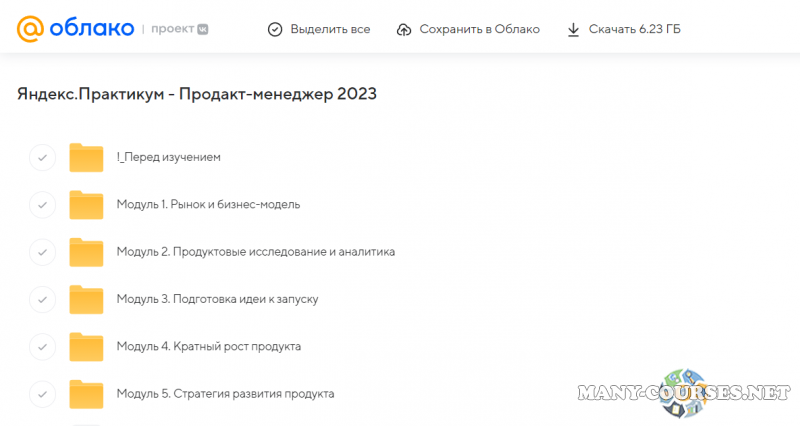Open the !_Перед изучением folder icon
800x426 pixels.
pos(87,157)
